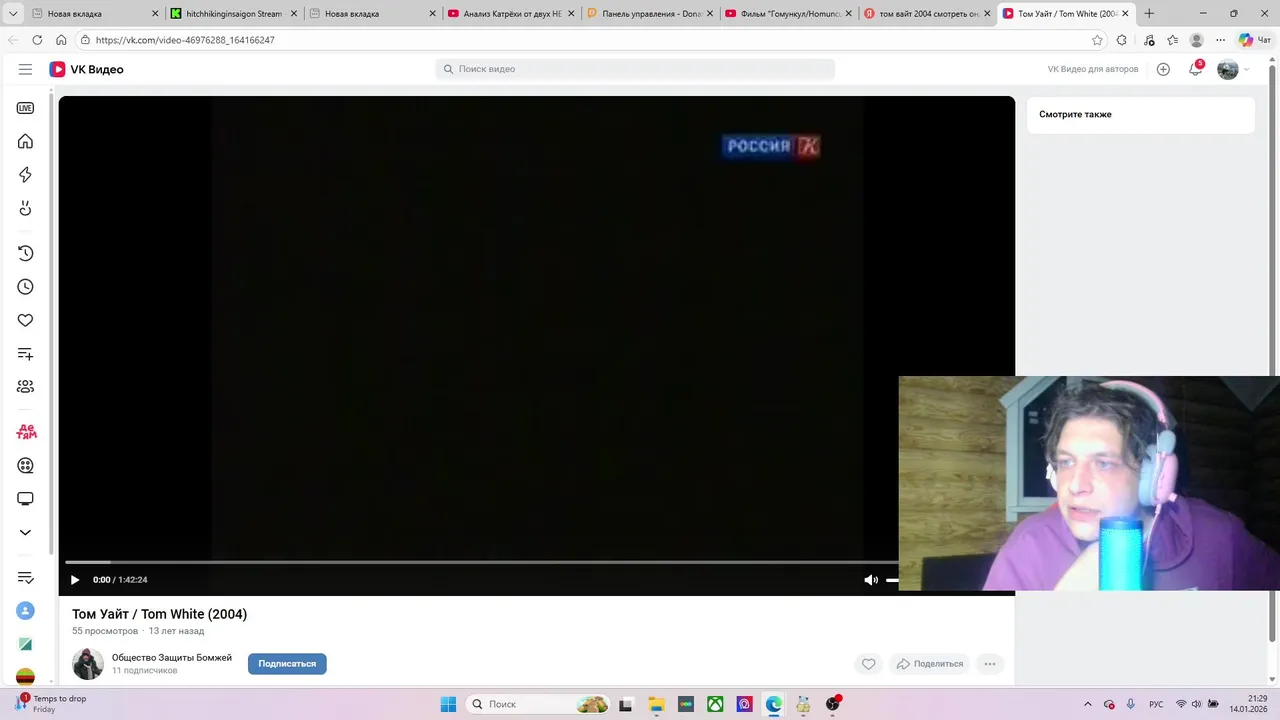Open the playlists add-list icon in sidebar

click(25, 354)
